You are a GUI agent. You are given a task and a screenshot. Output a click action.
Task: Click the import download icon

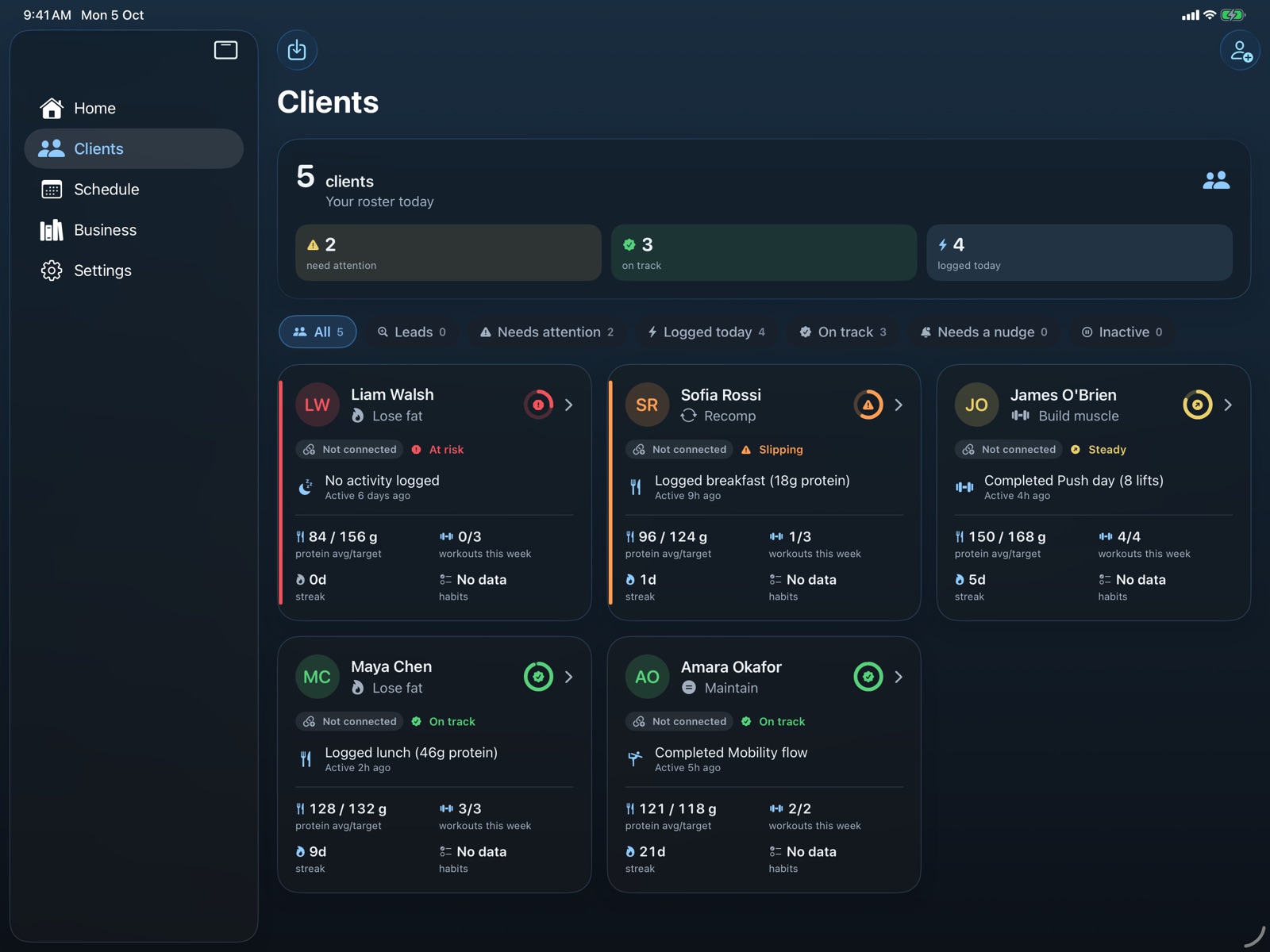point(297,50)
